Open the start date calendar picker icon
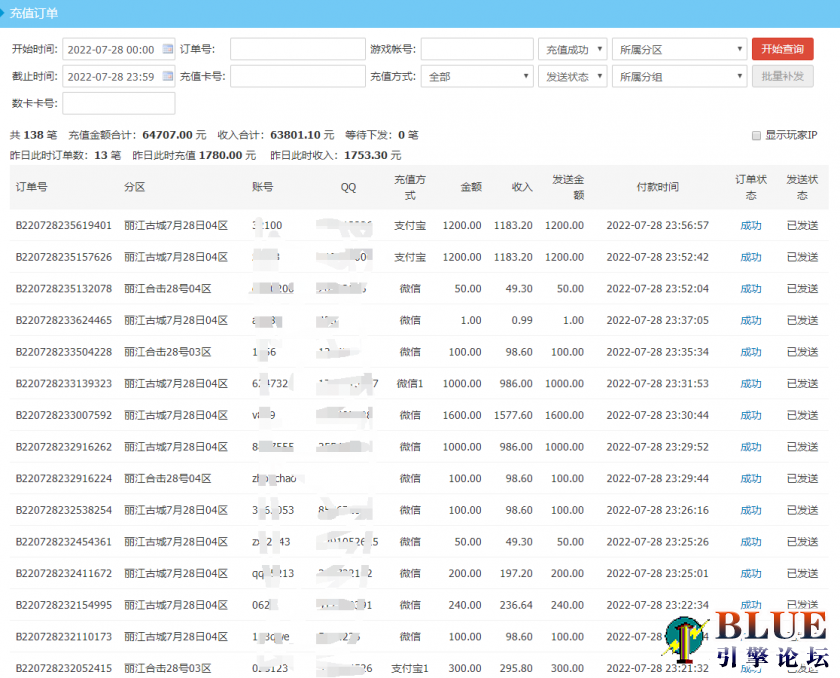 pos(168,48)
